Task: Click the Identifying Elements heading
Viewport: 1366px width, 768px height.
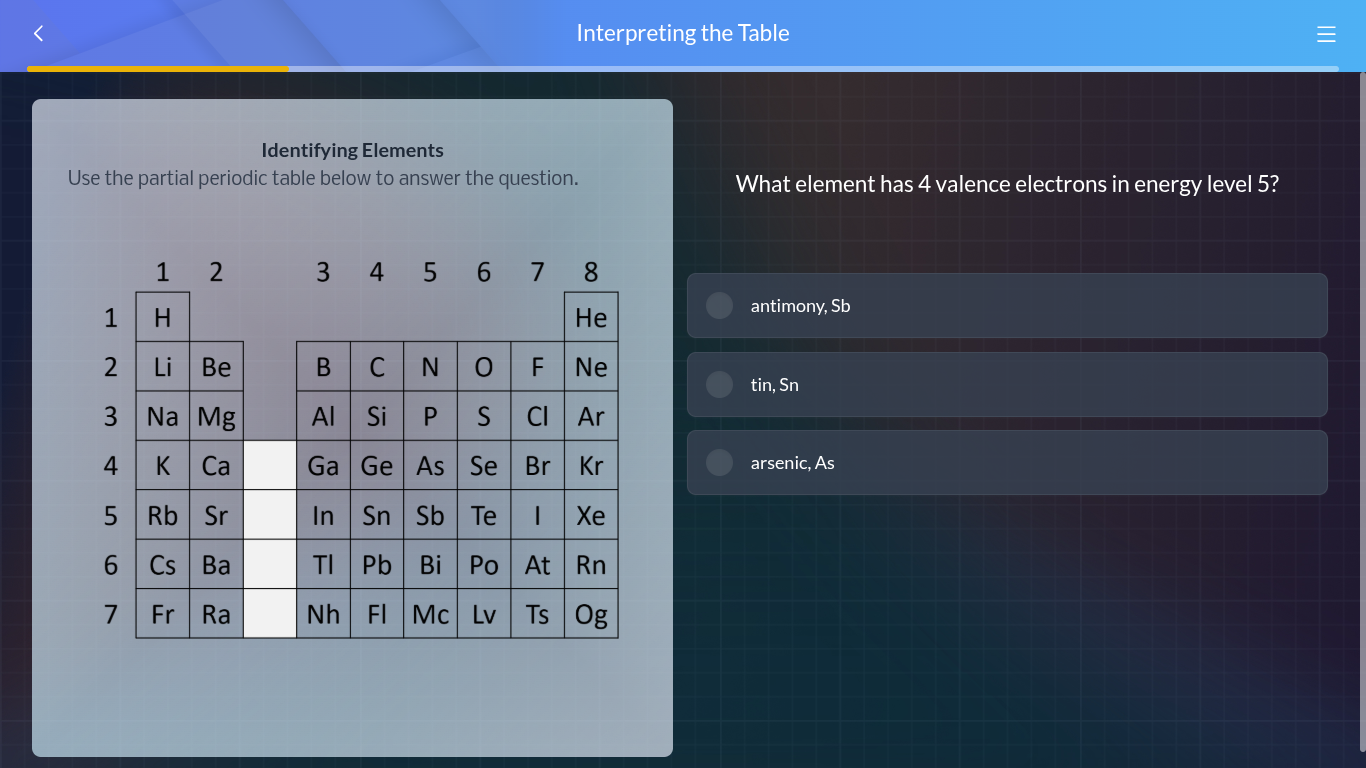Action: (x=352, y=150)
